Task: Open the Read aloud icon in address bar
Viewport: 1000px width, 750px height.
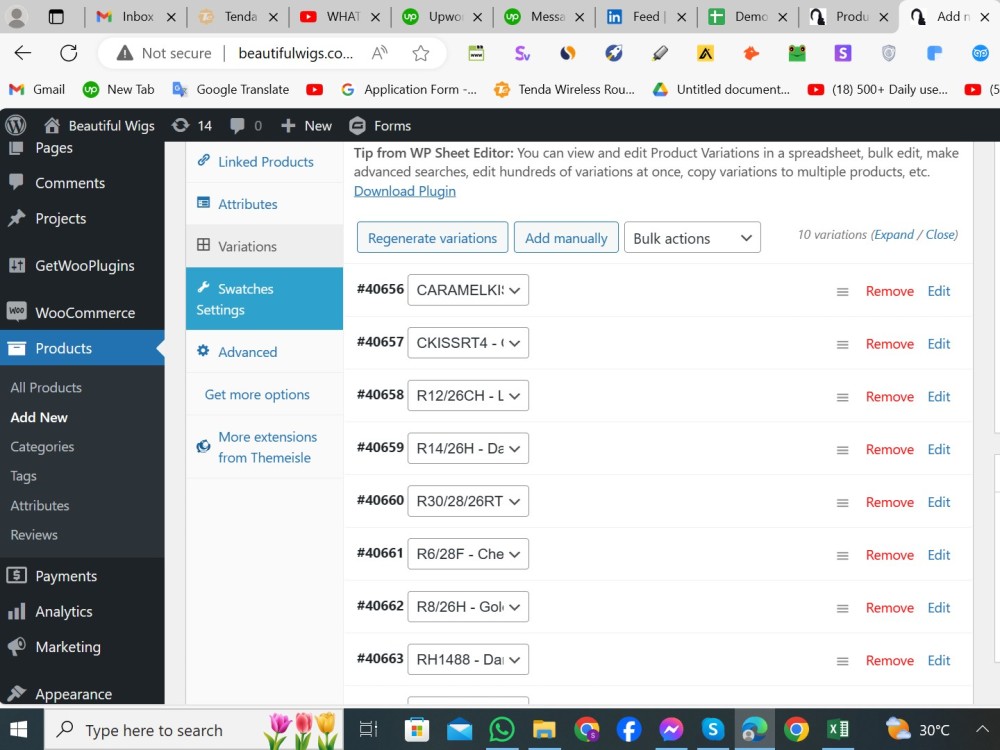Action: 379,54
